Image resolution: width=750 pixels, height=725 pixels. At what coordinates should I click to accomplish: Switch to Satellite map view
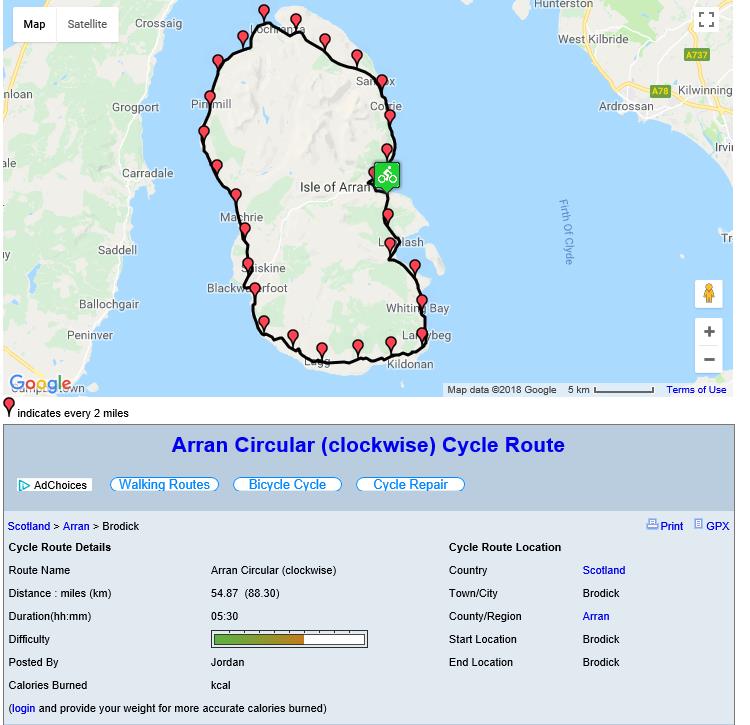pyautogui.click(x=87, y=24)
